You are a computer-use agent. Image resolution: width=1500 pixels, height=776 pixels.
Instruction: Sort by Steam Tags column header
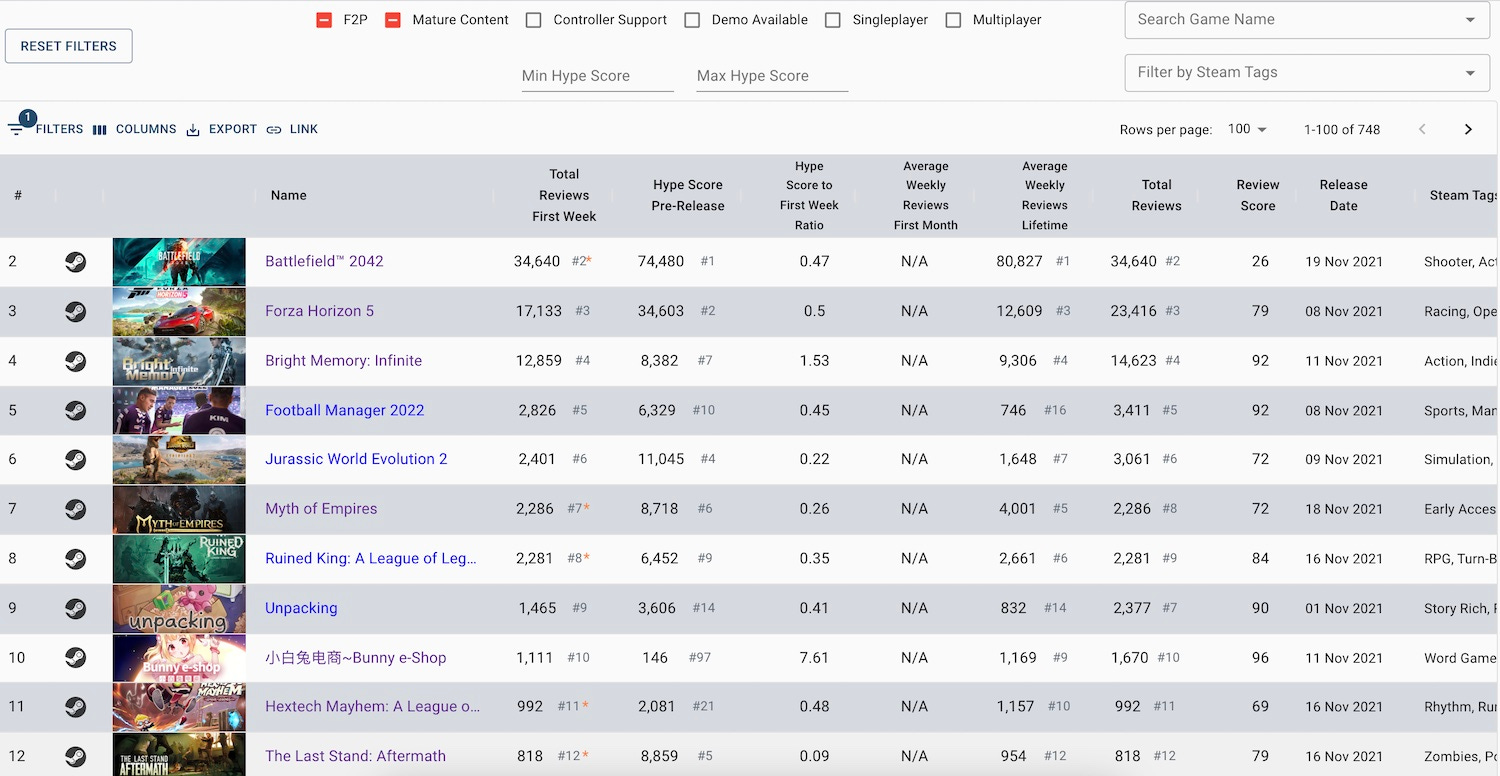(1463, 195)
